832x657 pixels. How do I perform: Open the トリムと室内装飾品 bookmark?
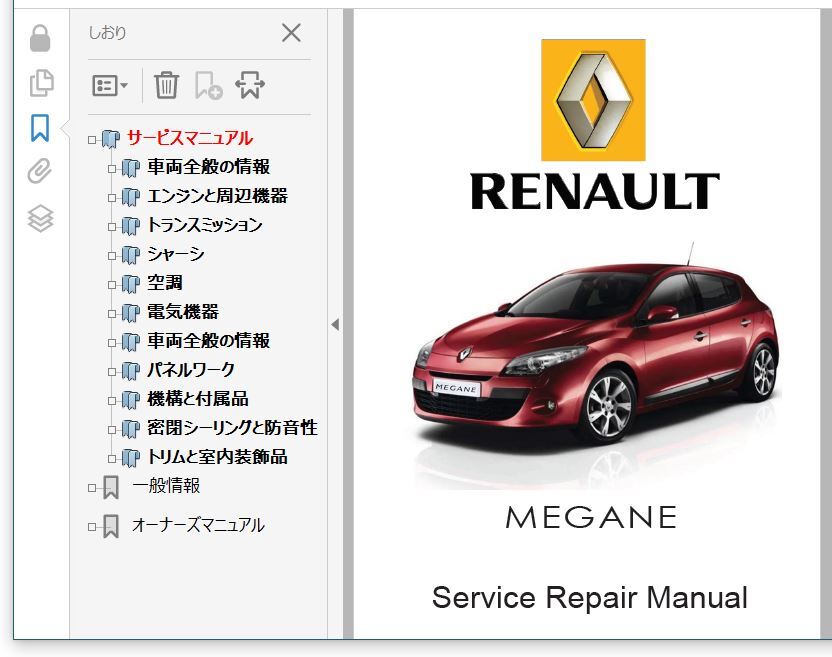coord(217,457)
